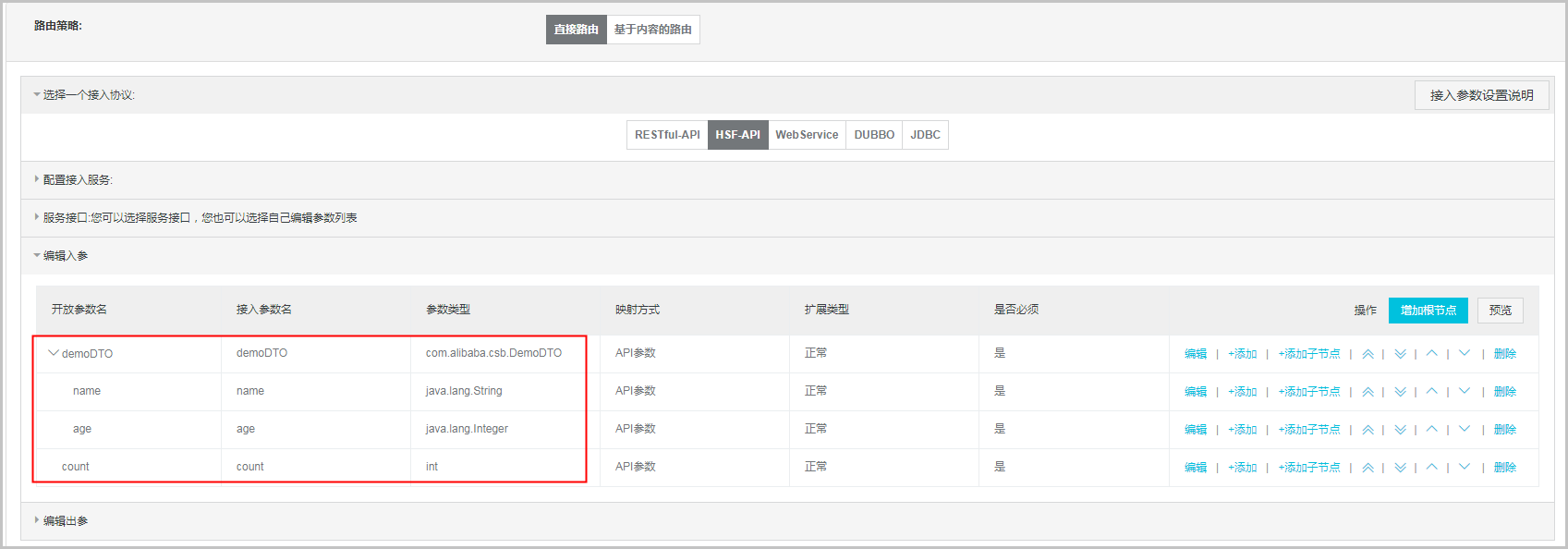
Task: Click the 开放参数名 column header
Action: click(x=79, y=310)
